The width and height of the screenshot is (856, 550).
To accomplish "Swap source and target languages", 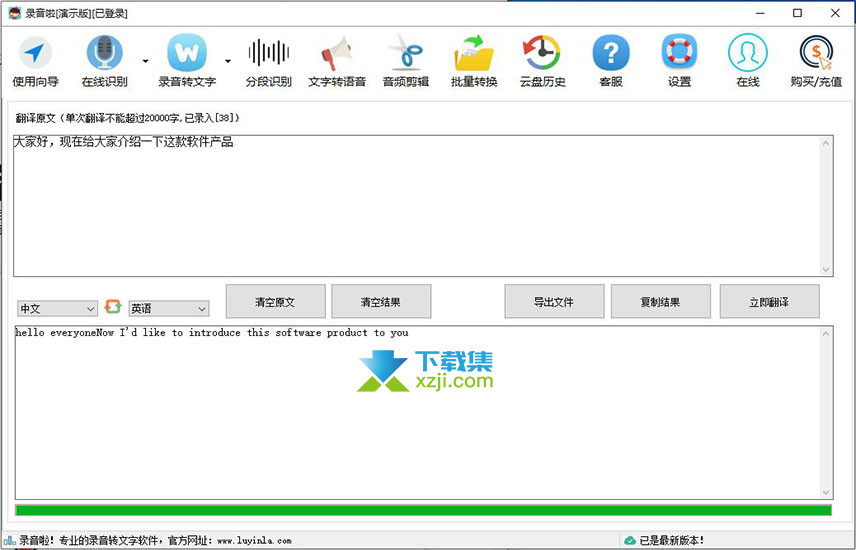I will coord(113,306).
